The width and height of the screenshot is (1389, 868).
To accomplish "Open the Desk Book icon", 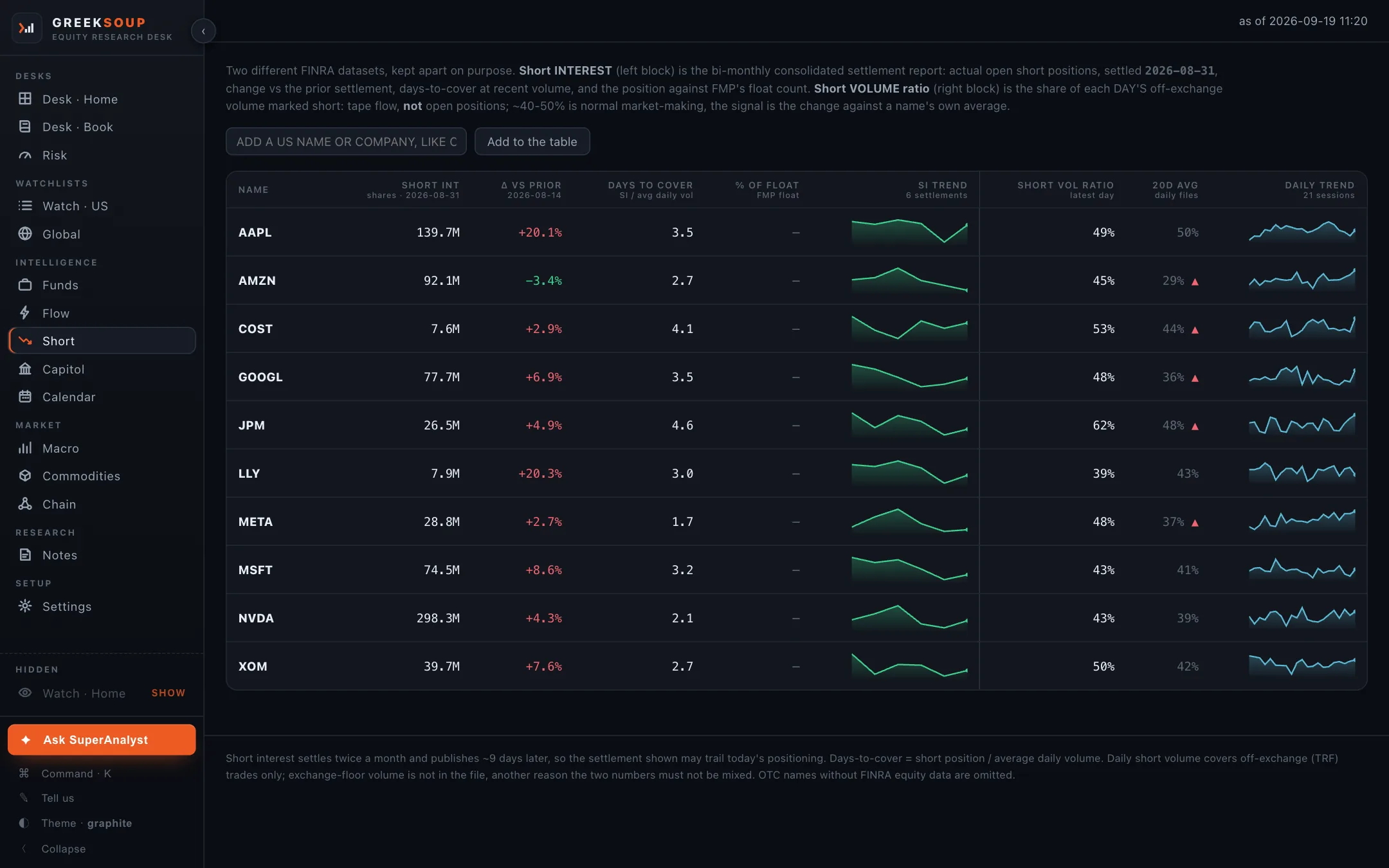I will coord(25,127).
